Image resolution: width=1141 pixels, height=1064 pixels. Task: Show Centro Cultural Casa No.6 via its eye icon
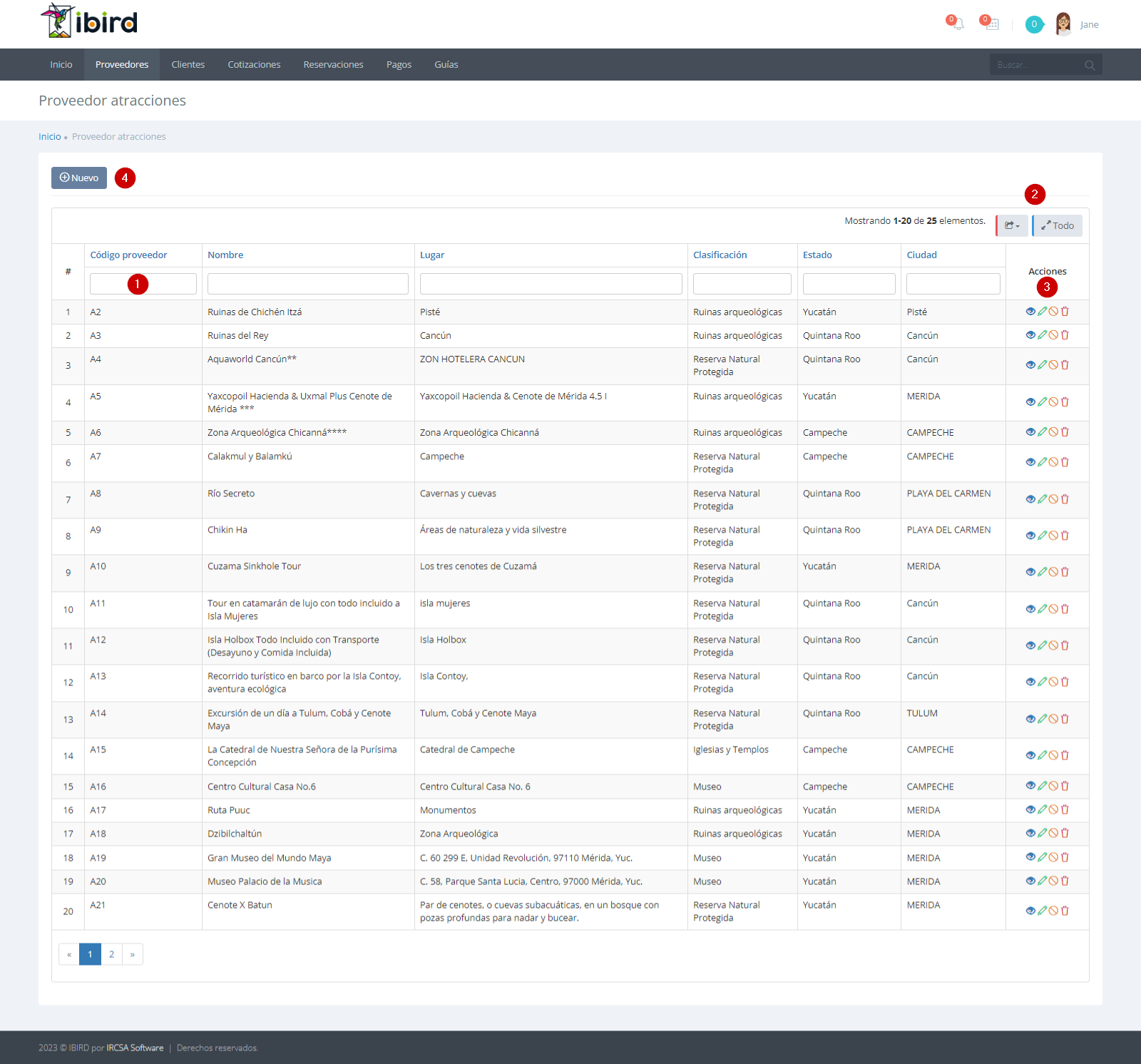point(1030,786)
